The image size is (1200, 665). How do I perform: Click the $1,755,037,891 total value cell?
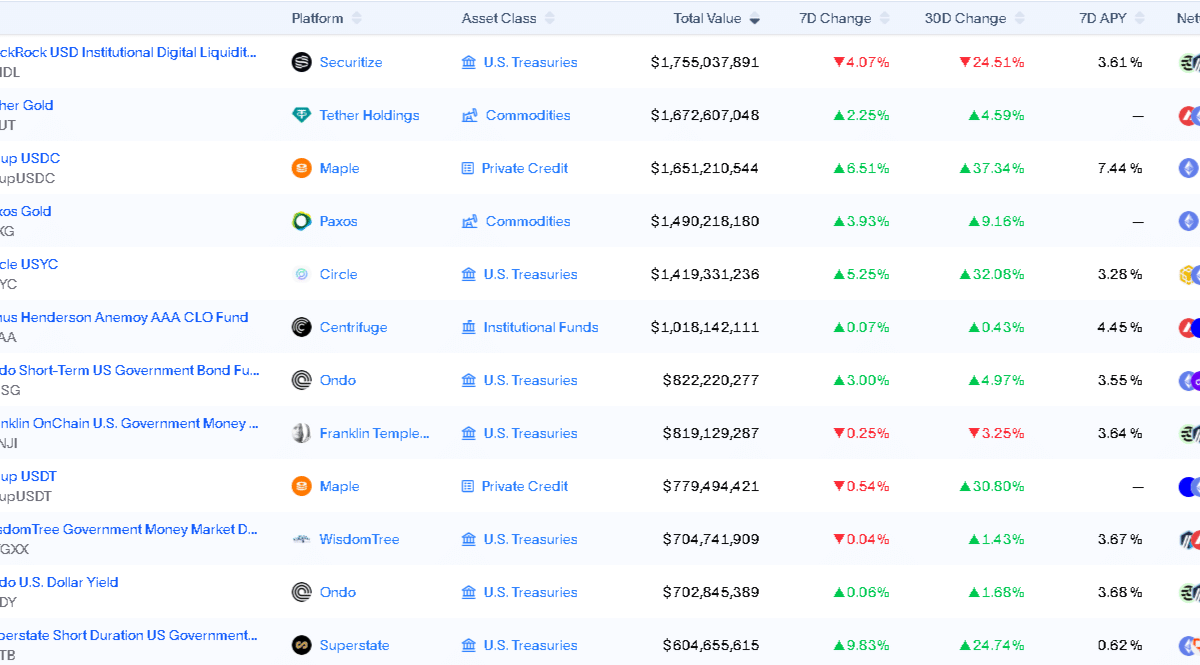click(704, 62)
